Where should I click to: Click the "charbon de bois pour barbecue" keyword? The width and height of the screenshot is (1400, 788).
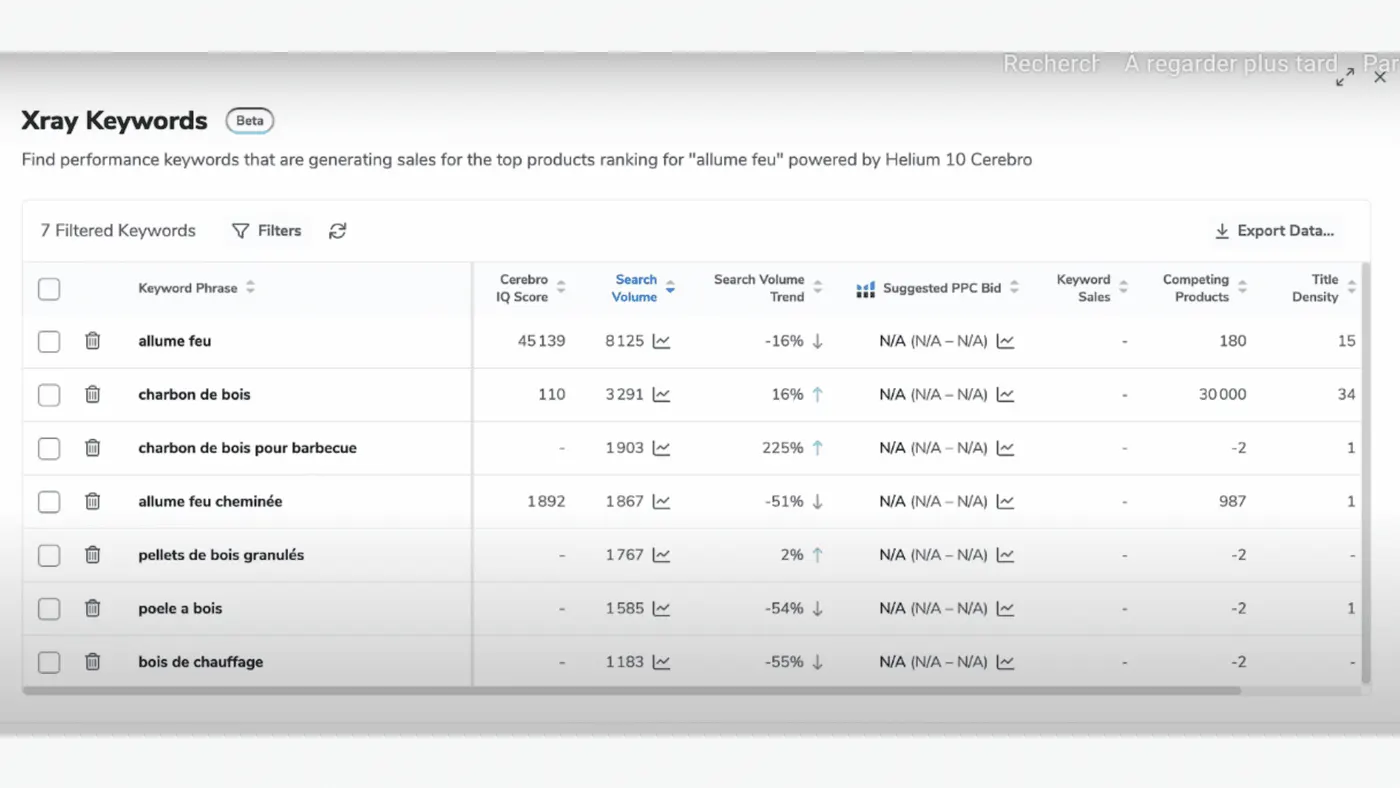tap(247, 448)
